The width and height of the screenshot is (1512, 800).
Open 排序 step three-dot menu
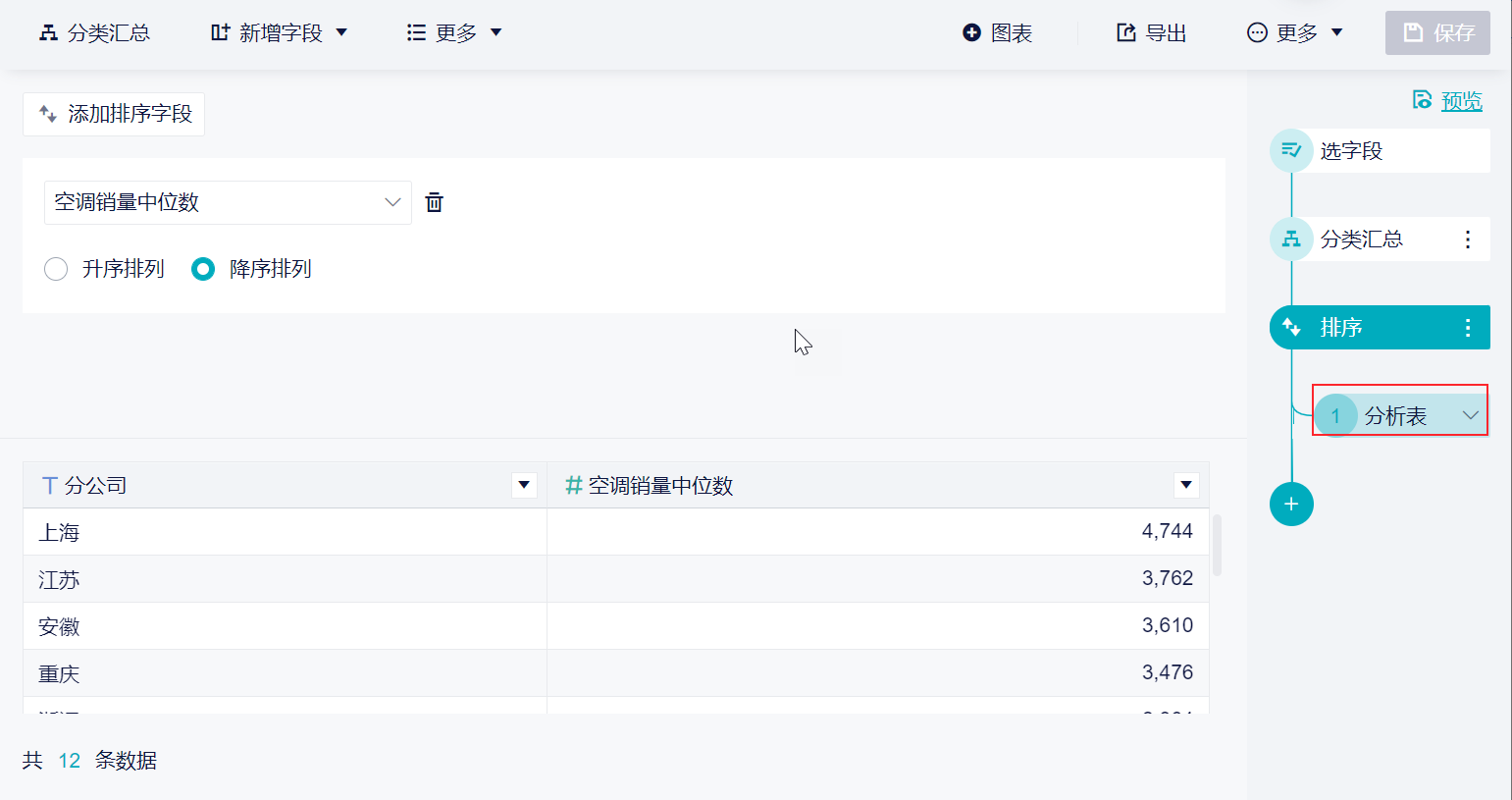pyautogui.click(x=1468, y=328)
